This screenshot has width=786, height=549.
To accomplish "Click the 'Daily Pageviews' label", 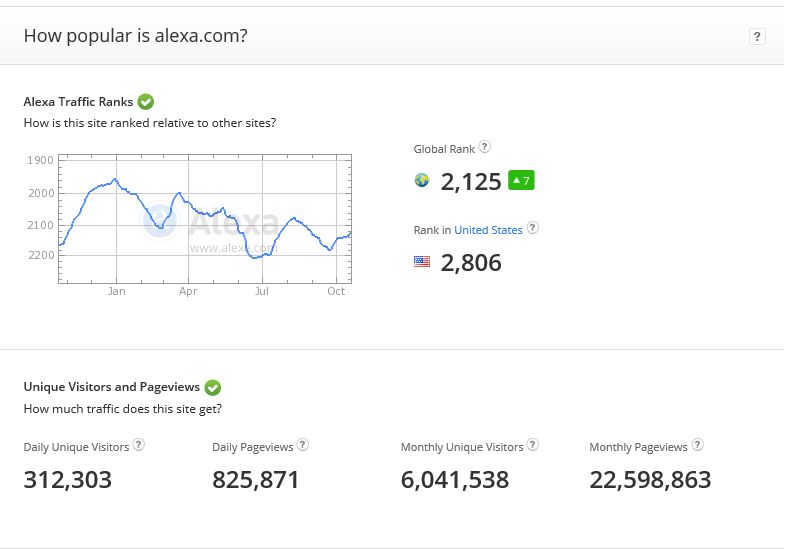I will 253,447.
